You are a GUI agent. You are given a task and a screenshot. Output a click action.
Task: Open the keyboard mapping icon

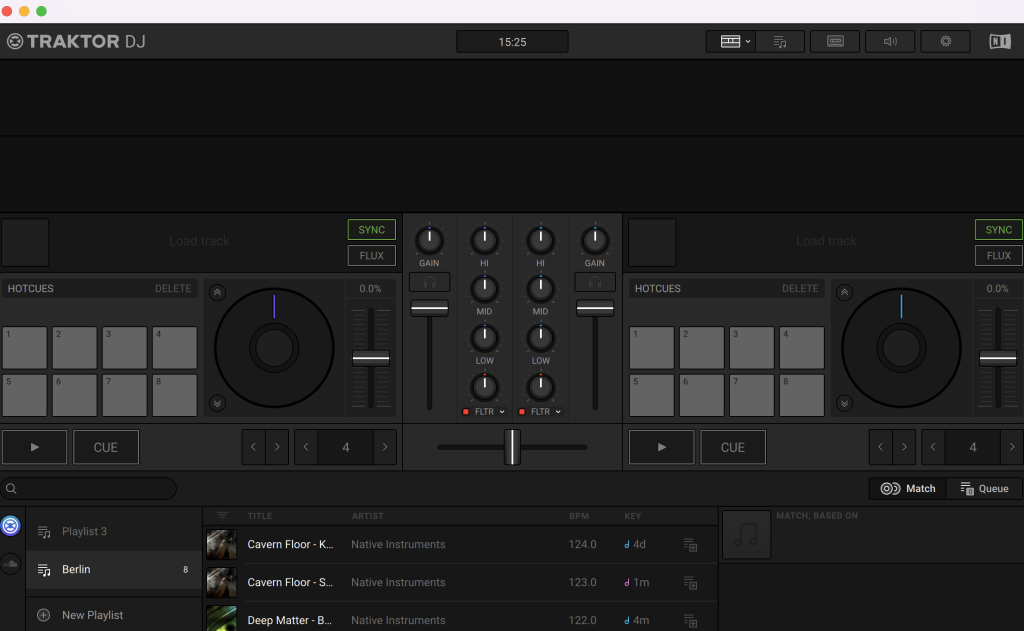click(x=835, y=41)
